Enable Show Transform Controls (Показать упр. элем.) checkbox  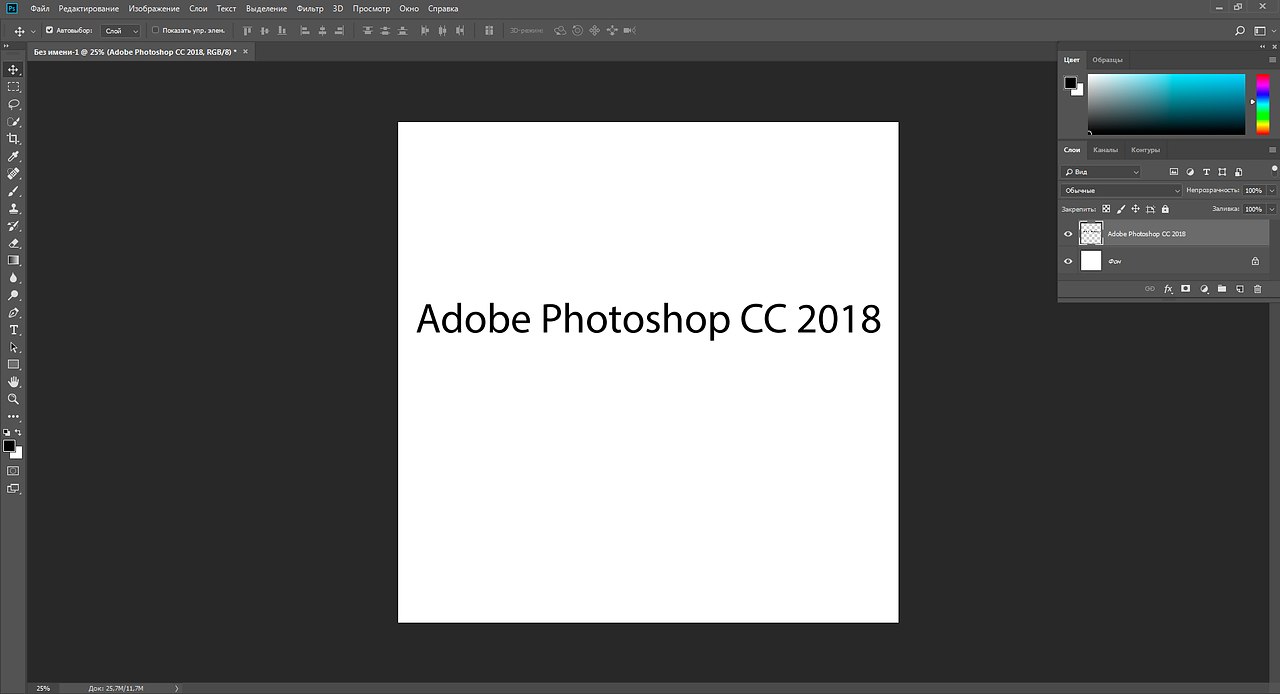(155, 30)
